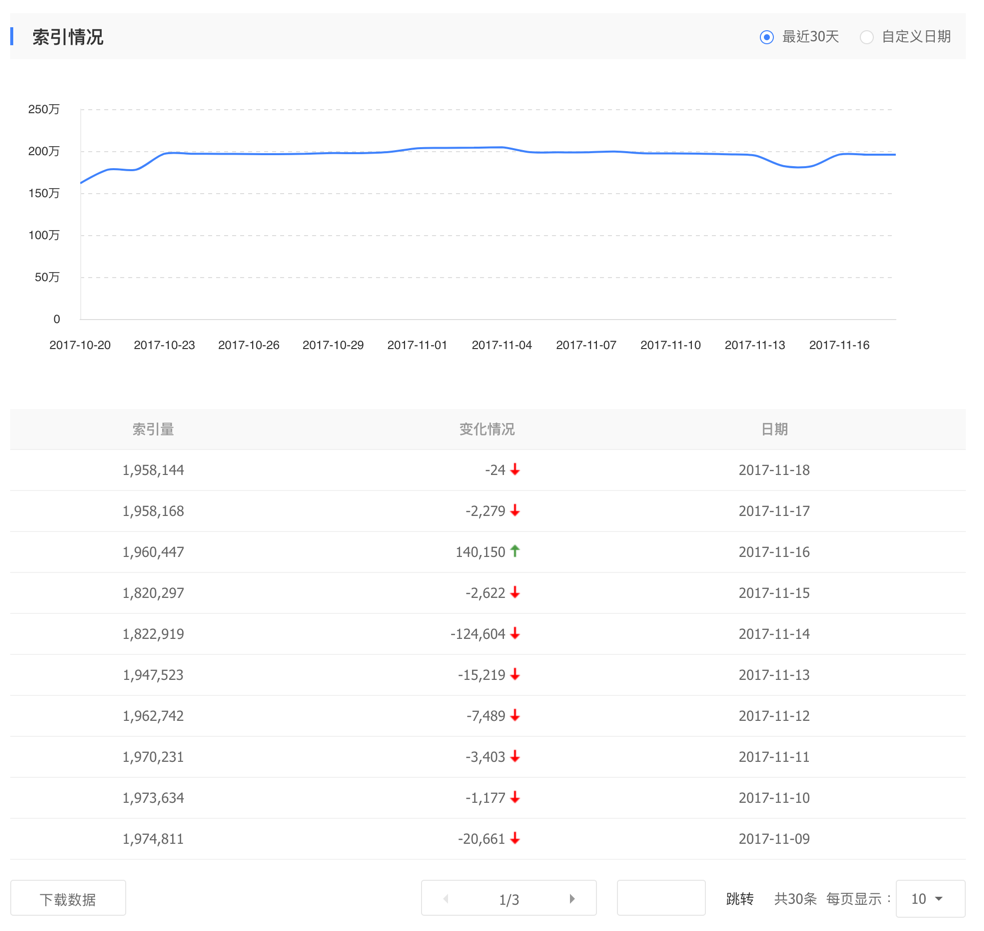Select the 自定义日期 radio option

(866, 37)
